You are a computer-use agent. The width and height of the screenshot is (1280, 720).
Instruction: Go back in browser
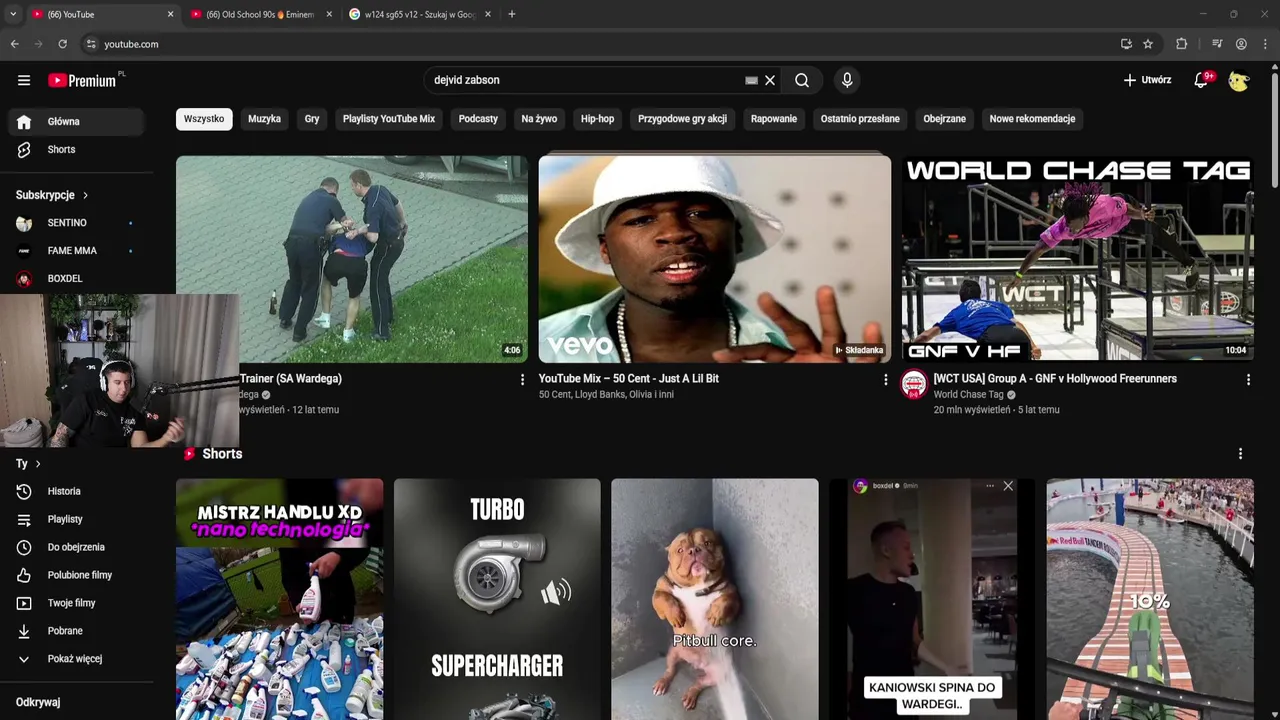[x=14, y=44]
